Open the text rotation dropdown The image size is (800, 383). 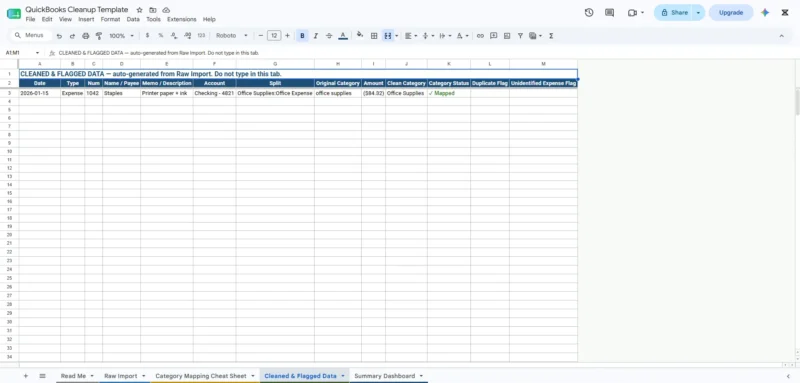pyautogui.click(x=462, y=36)
